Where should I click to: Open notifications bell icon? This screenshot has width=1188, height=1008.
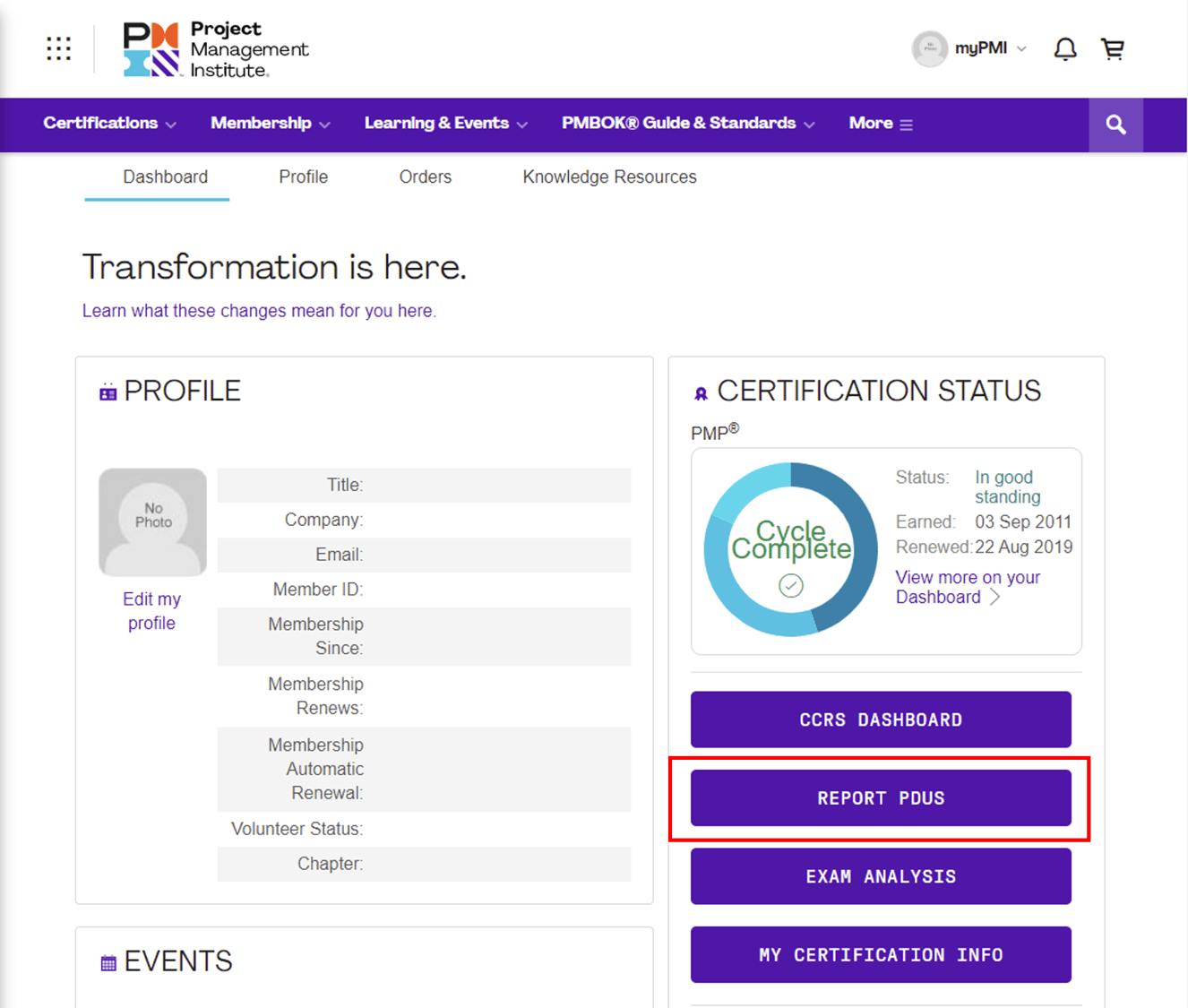pos(1065,48)
